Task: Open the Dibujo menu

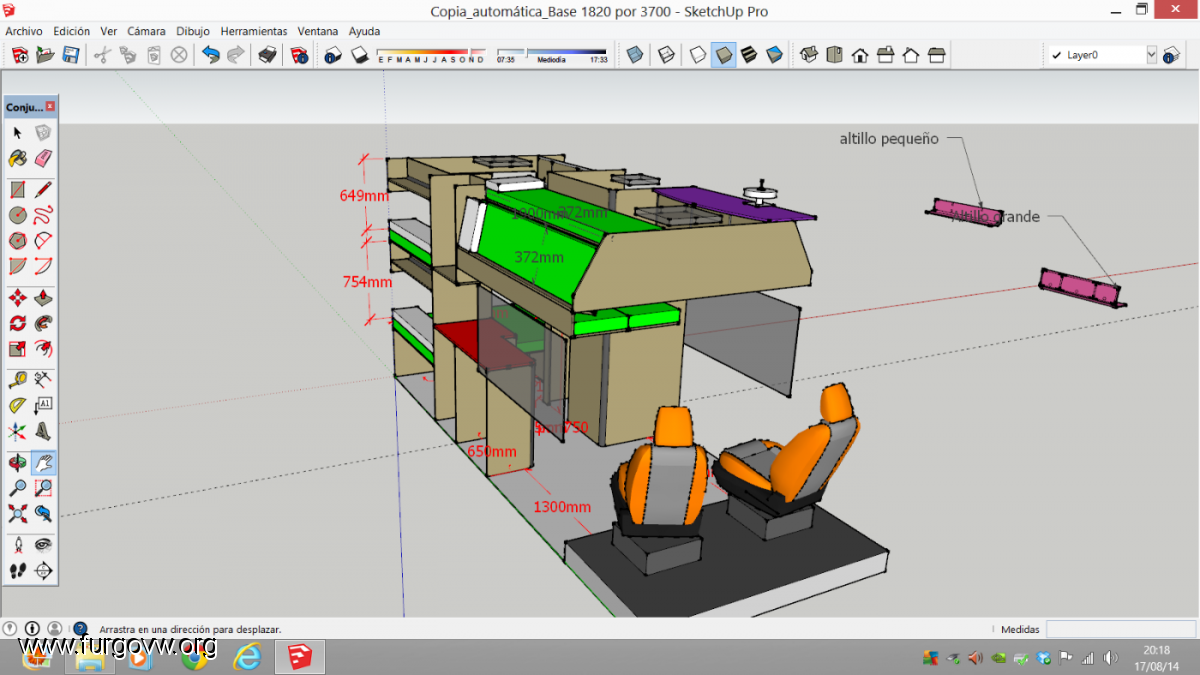Action: coord(193,31)
